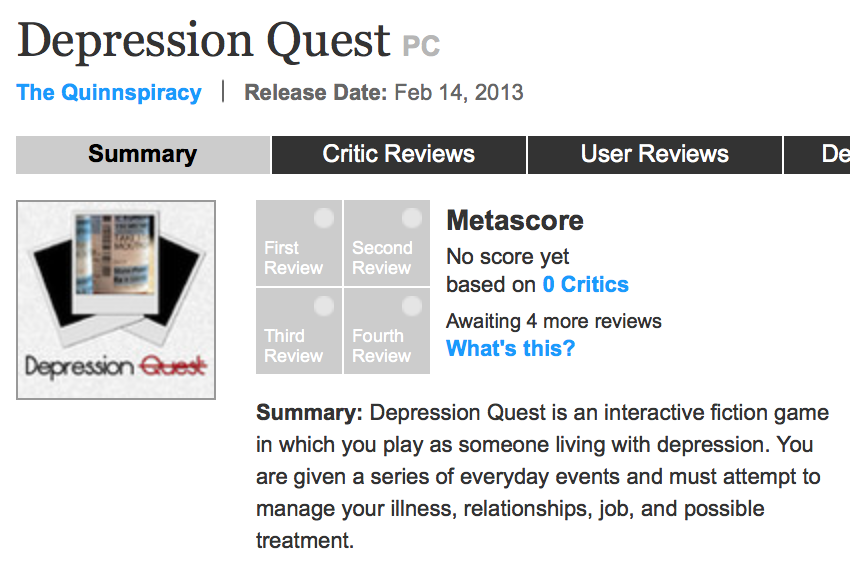
Task: Click the PC platform label
Action: tap(421, 47)
